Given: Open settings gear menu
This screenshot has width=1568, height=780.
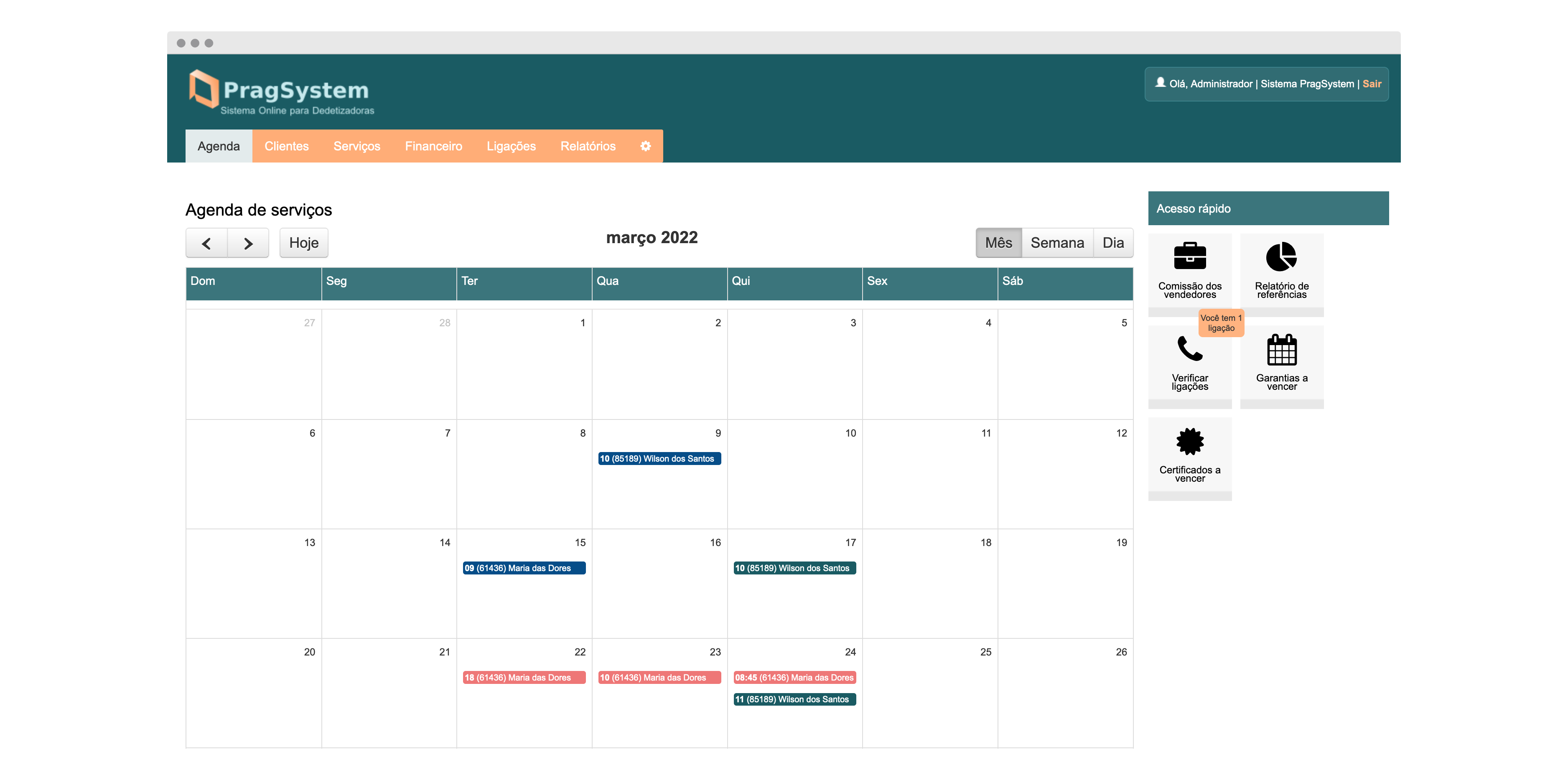Looking at the screenshot, I should click(645, 146).
